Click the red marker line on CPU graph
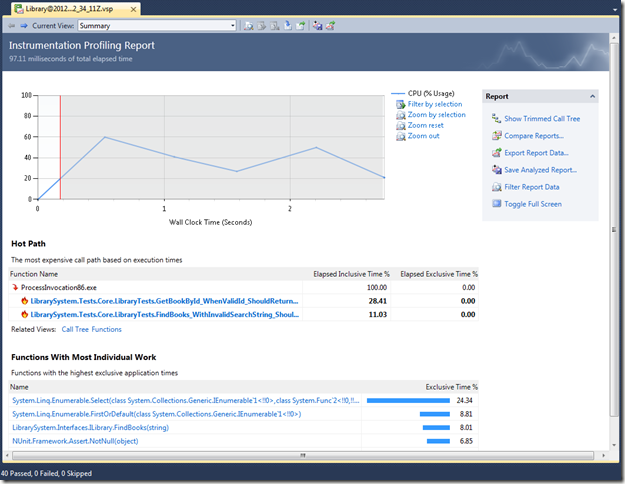Viewport: 625px width, 484px height. click(x=60, y=147)
